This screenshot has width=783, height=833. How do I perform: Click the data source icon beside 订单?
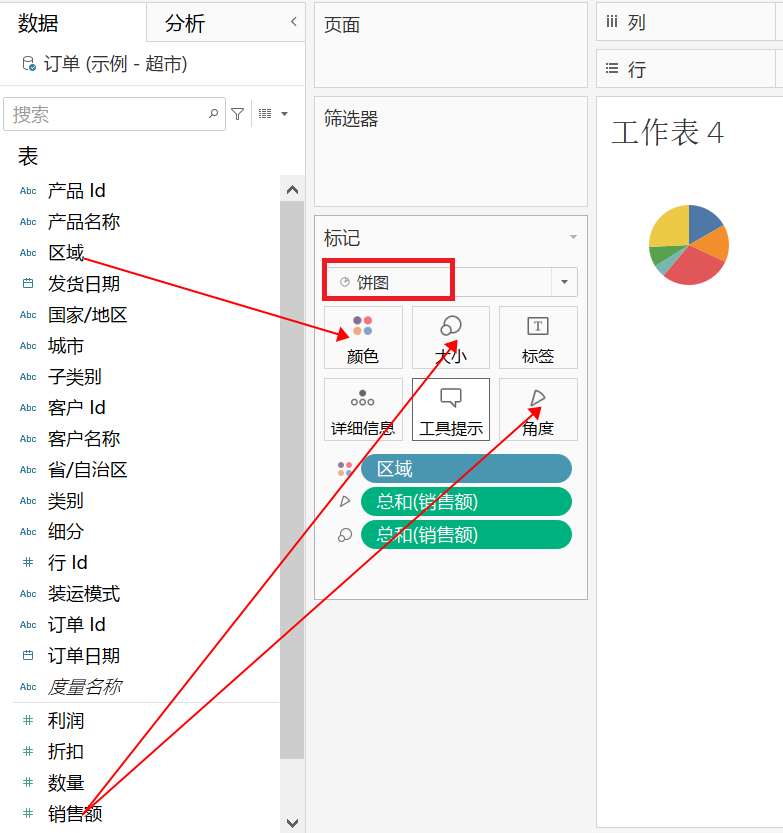(29, 64)
